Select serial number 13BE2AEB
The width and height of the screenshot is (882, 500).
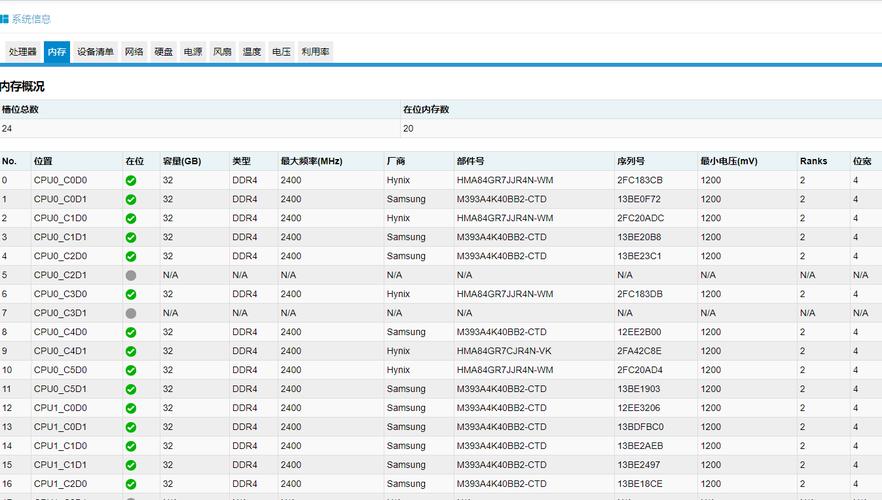coord(640,445)
